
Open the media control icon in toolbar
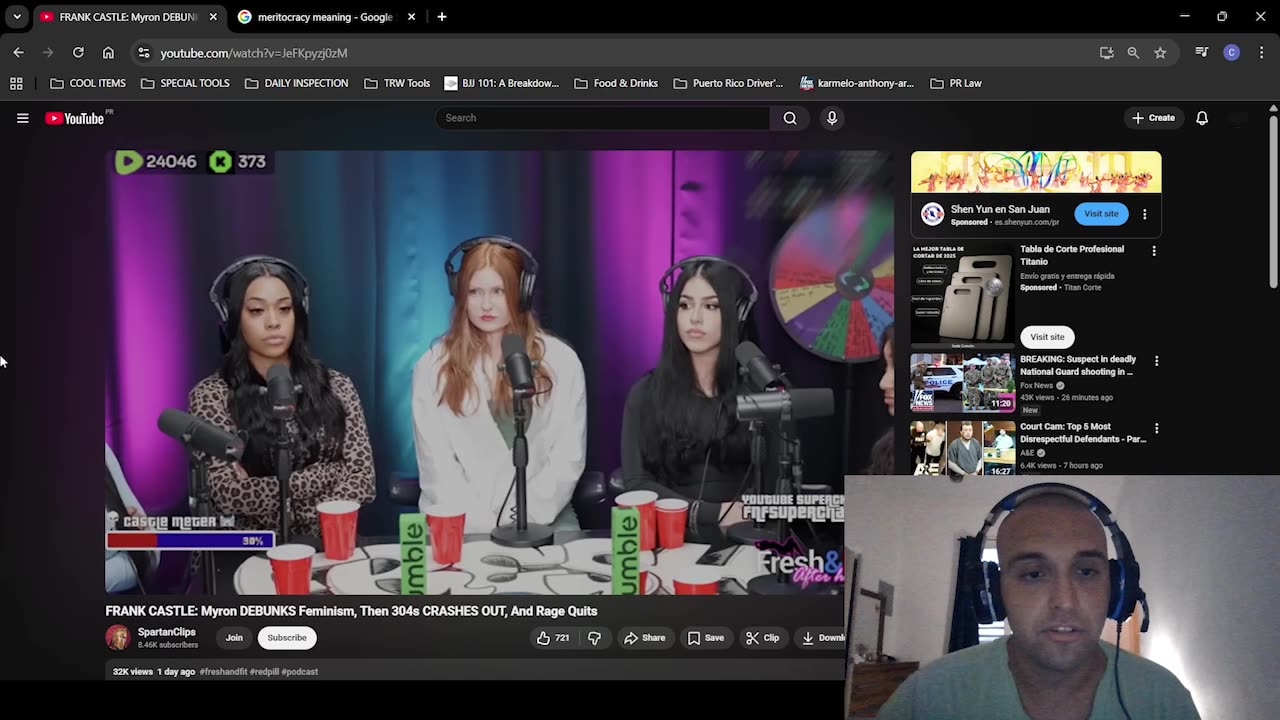1202,53
